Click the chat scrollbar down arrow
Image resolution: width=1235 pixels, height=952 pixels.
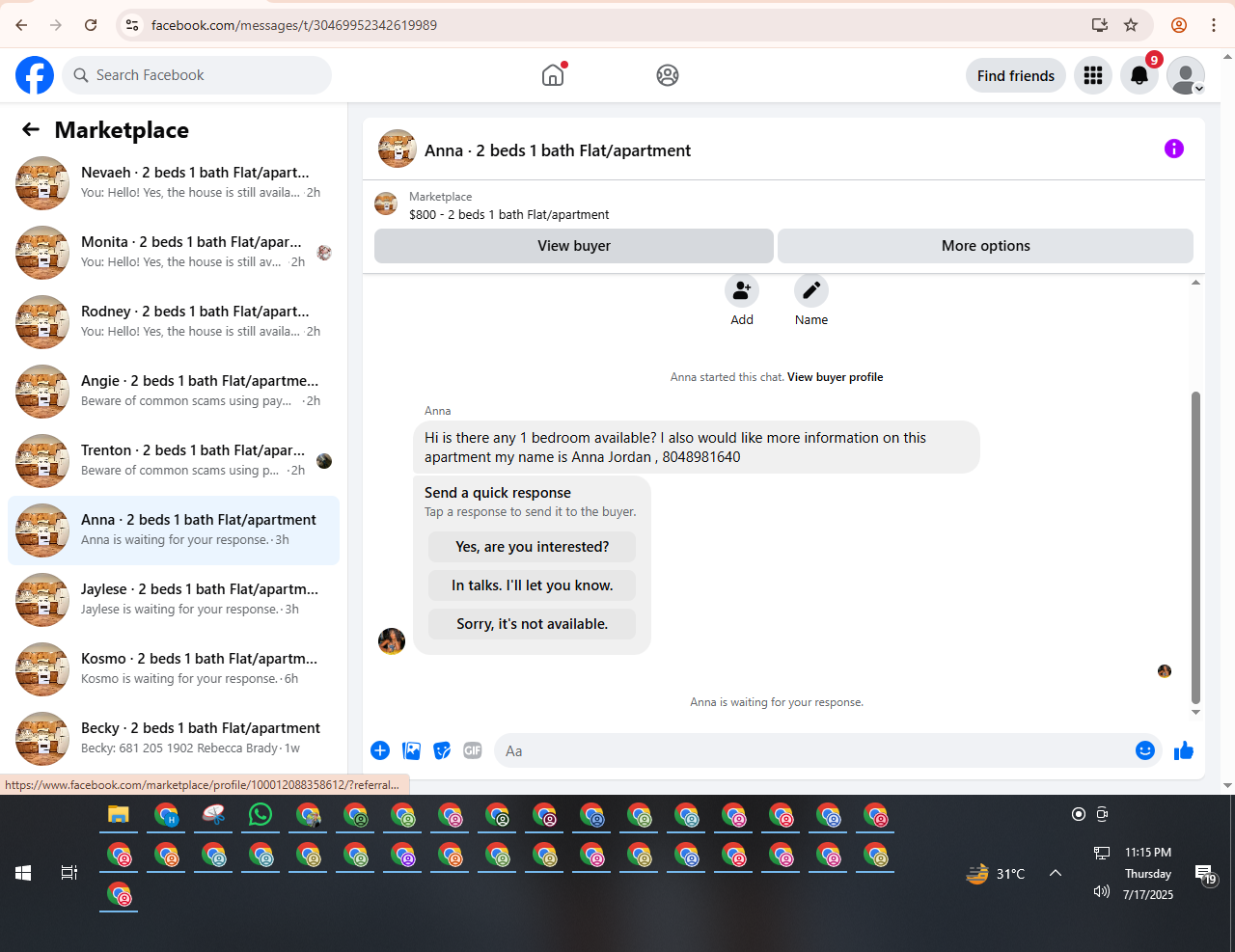coord(1196,713)
